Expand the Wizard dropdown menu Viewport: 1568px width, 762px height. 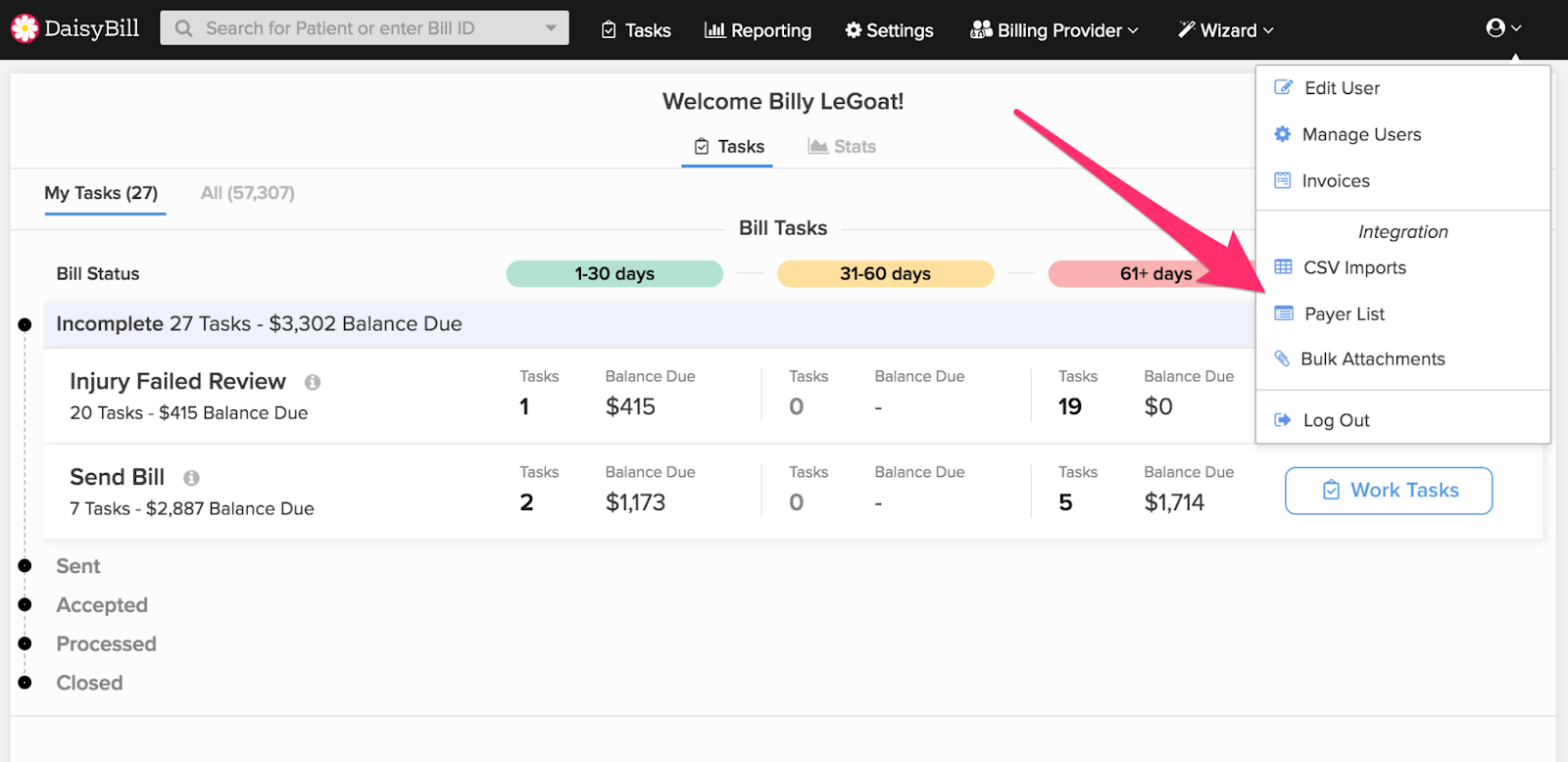[1226, 30]
